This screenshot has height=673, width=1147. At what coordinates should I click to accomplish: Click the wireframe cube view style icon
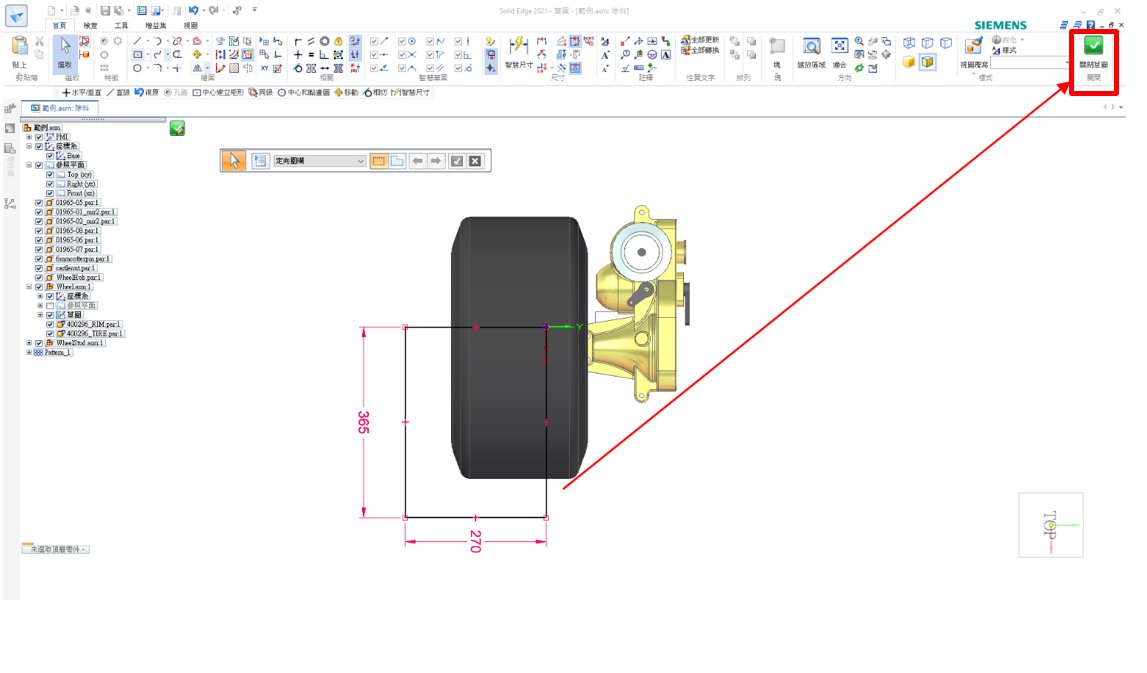click(909, 43)
